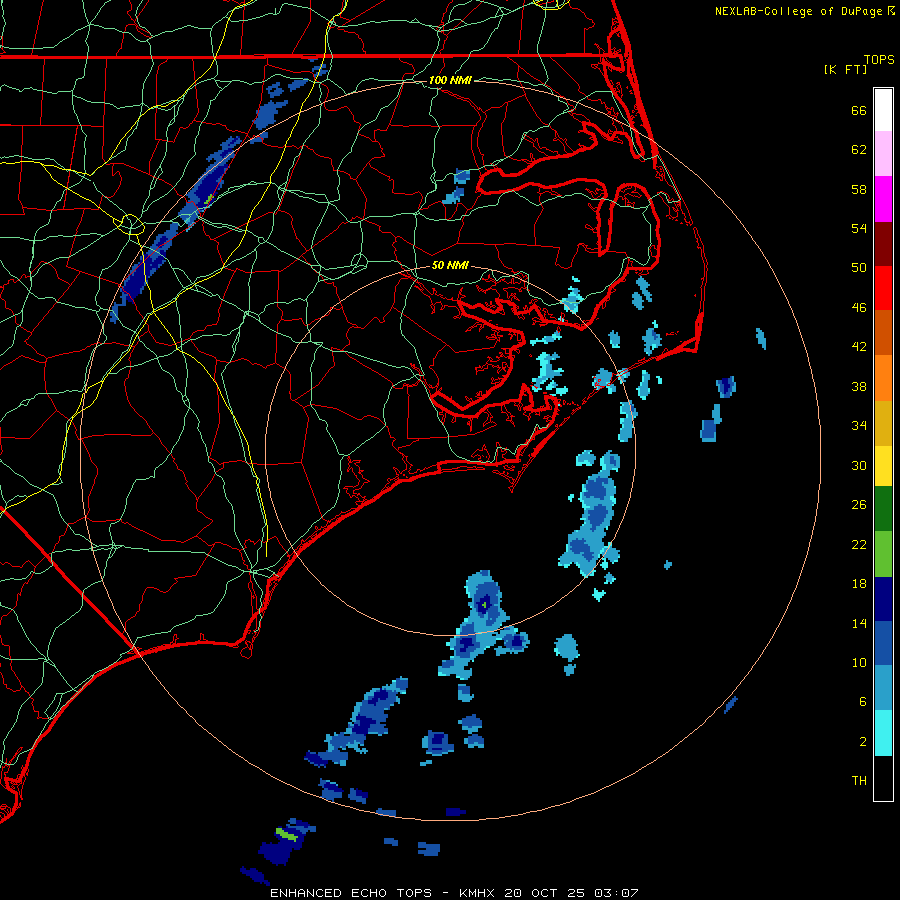900x900 pixels.
Task: Click ENHANCED ECHO TOPS in the caption
Action: (351, 893)
